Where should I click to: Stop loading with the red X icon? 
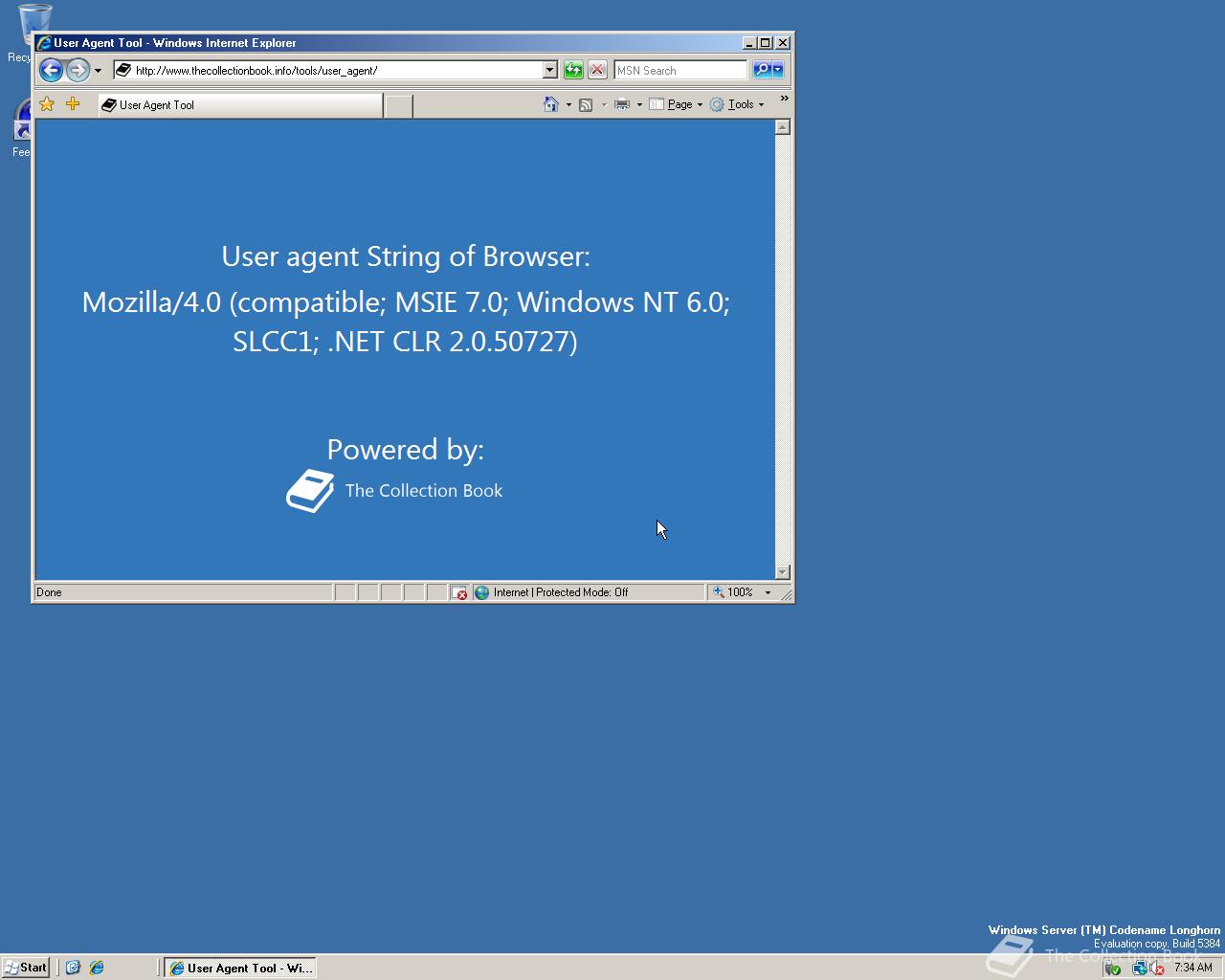597,70
